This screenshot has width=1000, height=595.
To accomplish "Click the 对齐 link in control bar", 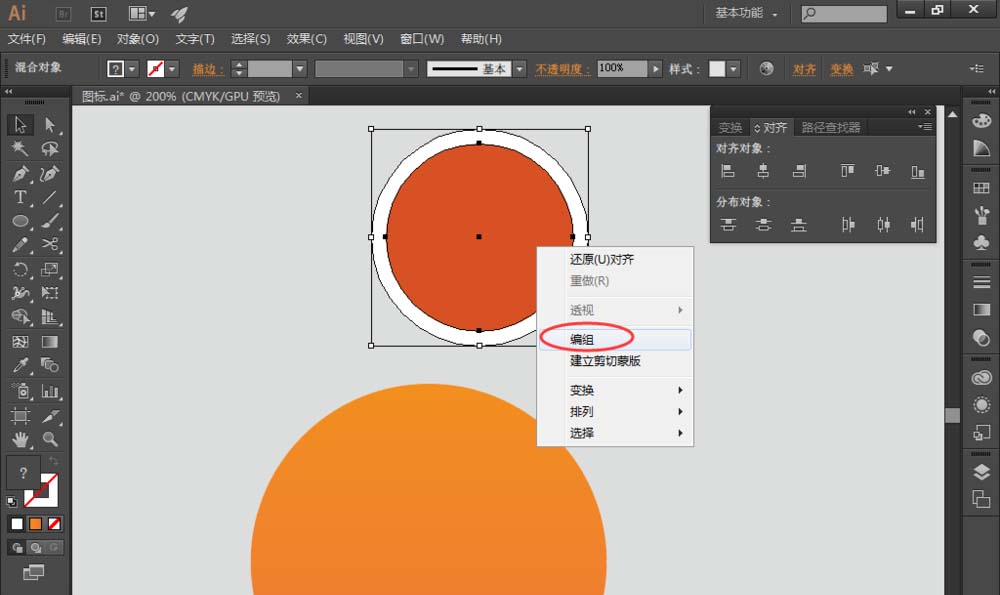I will point(804,69).
